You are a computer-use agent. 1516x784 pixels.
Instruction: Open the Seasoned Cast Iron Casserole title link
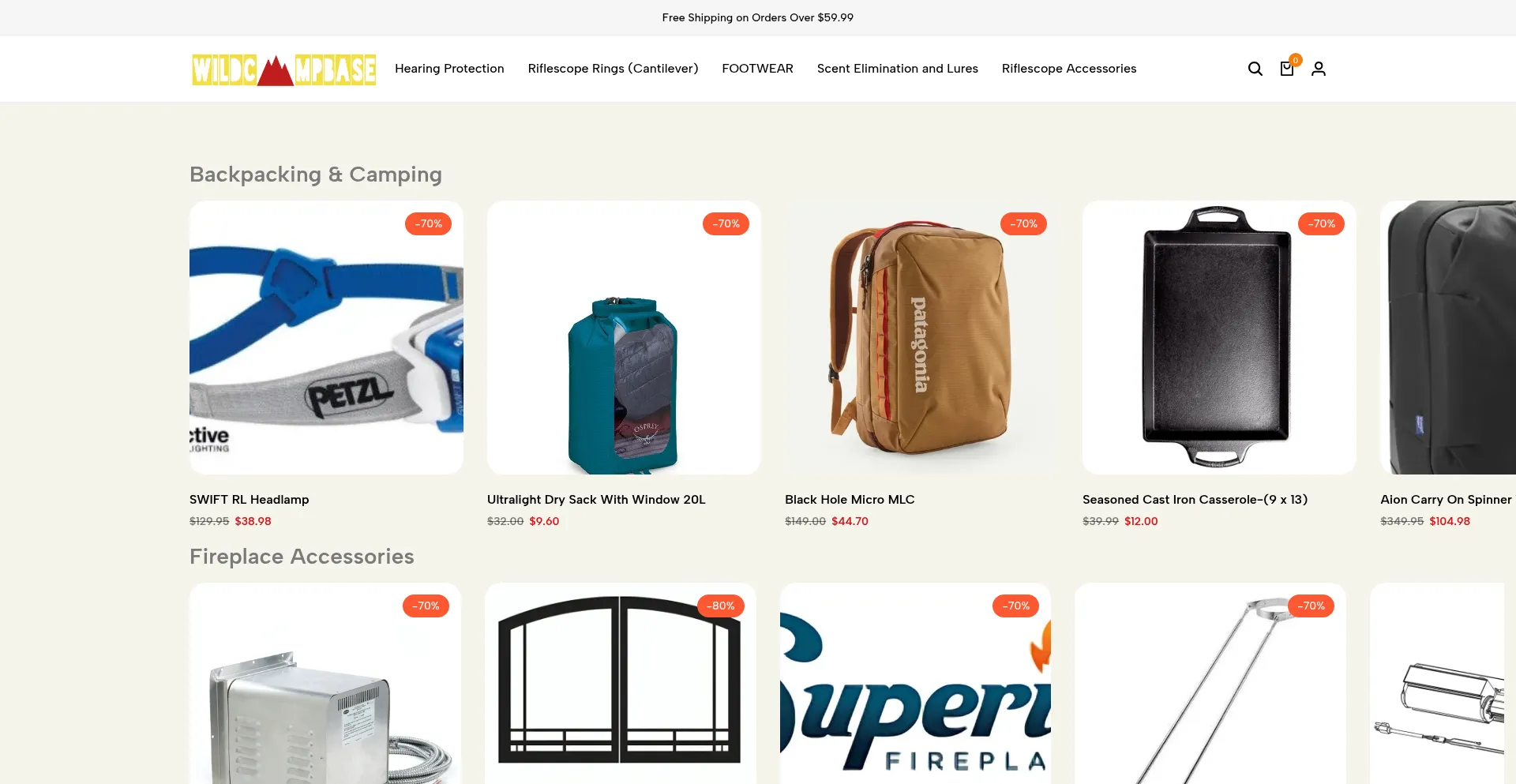click(x=1195, y=500)
